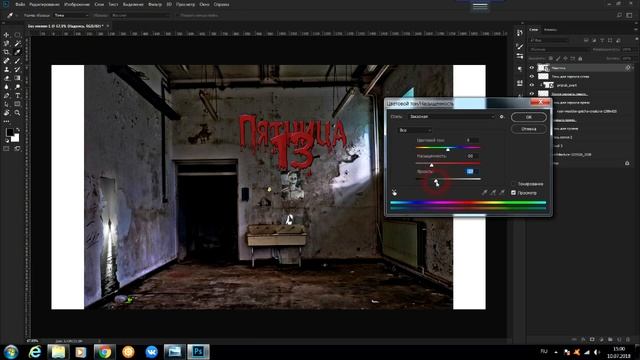Swap foreground and background colors

coord(17,130)
